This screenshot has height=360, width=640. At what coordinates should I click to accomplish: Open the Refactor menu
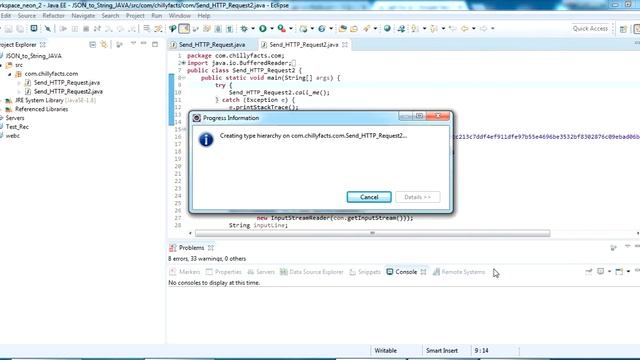coord(53,16)
